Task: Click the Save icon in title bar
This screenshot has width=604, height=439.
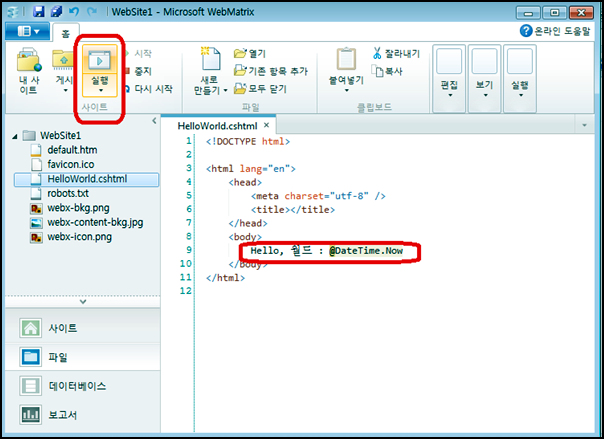Action: [x=38, y=12]
